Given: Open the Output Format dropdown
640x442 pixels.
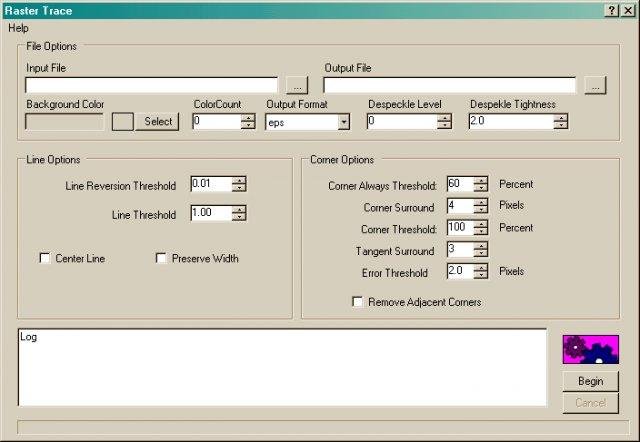Looking at the screenshot, I should 344,122.
